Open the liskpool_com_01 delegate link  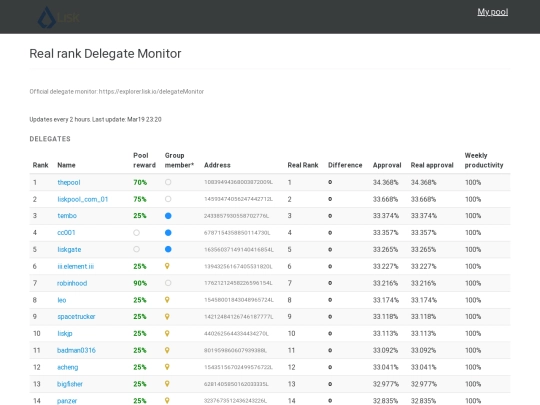[83, 199]
